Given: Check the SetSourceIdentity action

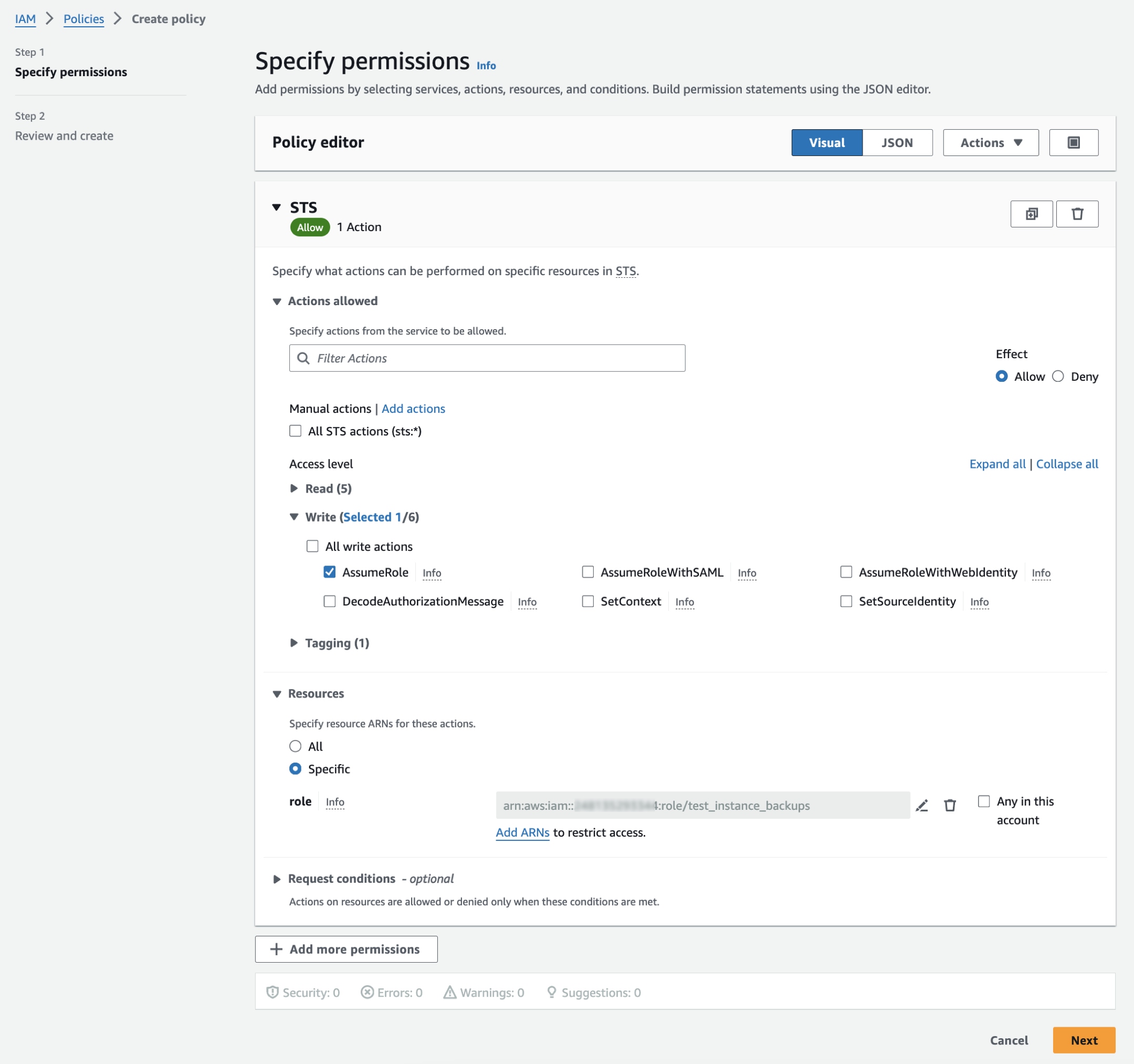Looking at the screenshot, I should pos(846,601).
